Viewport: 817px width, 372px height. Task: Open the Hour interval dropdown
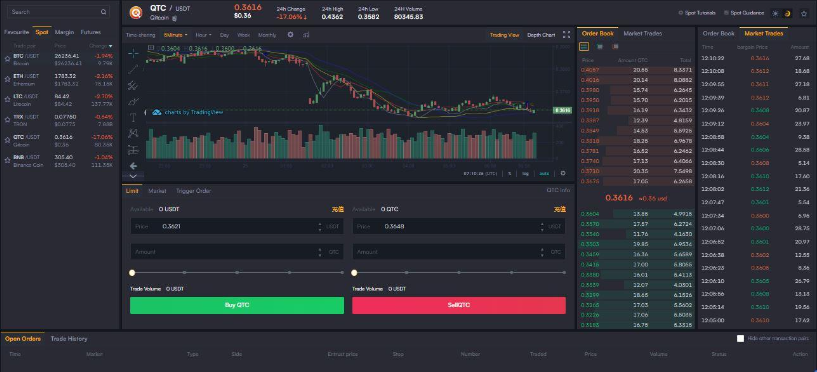click(203, 35)
